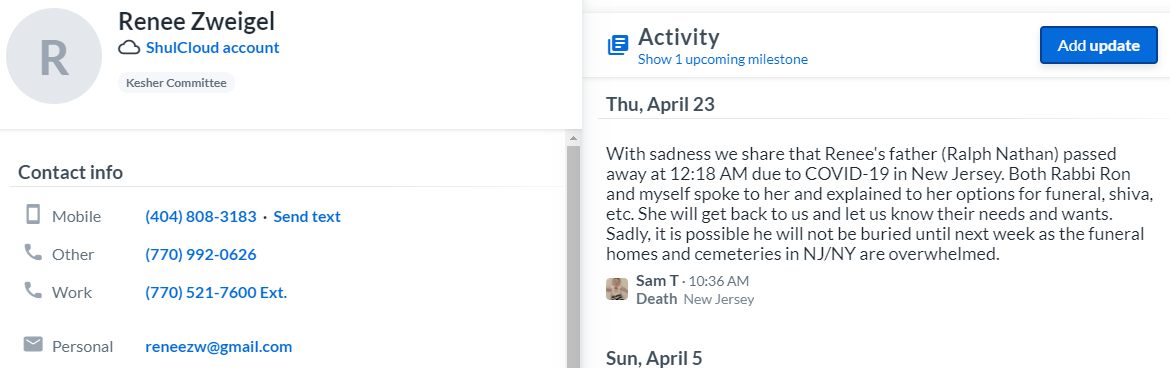The height and width of the screenshot is (368, 1170).
Task: Click the contact panel scrollbar thumb
Action: [573, 256]
